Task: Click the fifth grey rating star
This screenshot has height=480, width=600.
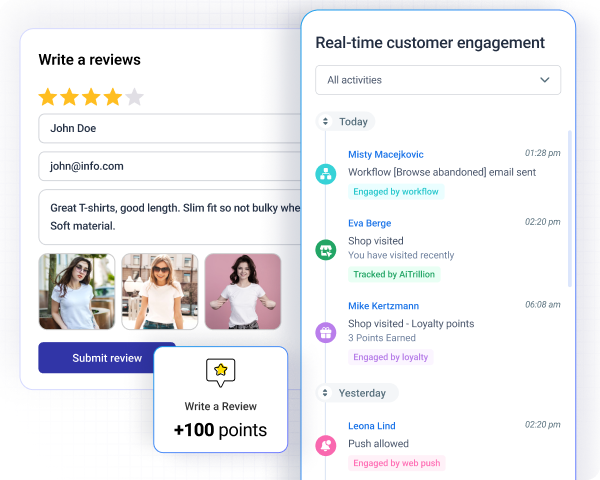Action: point(134,97)
